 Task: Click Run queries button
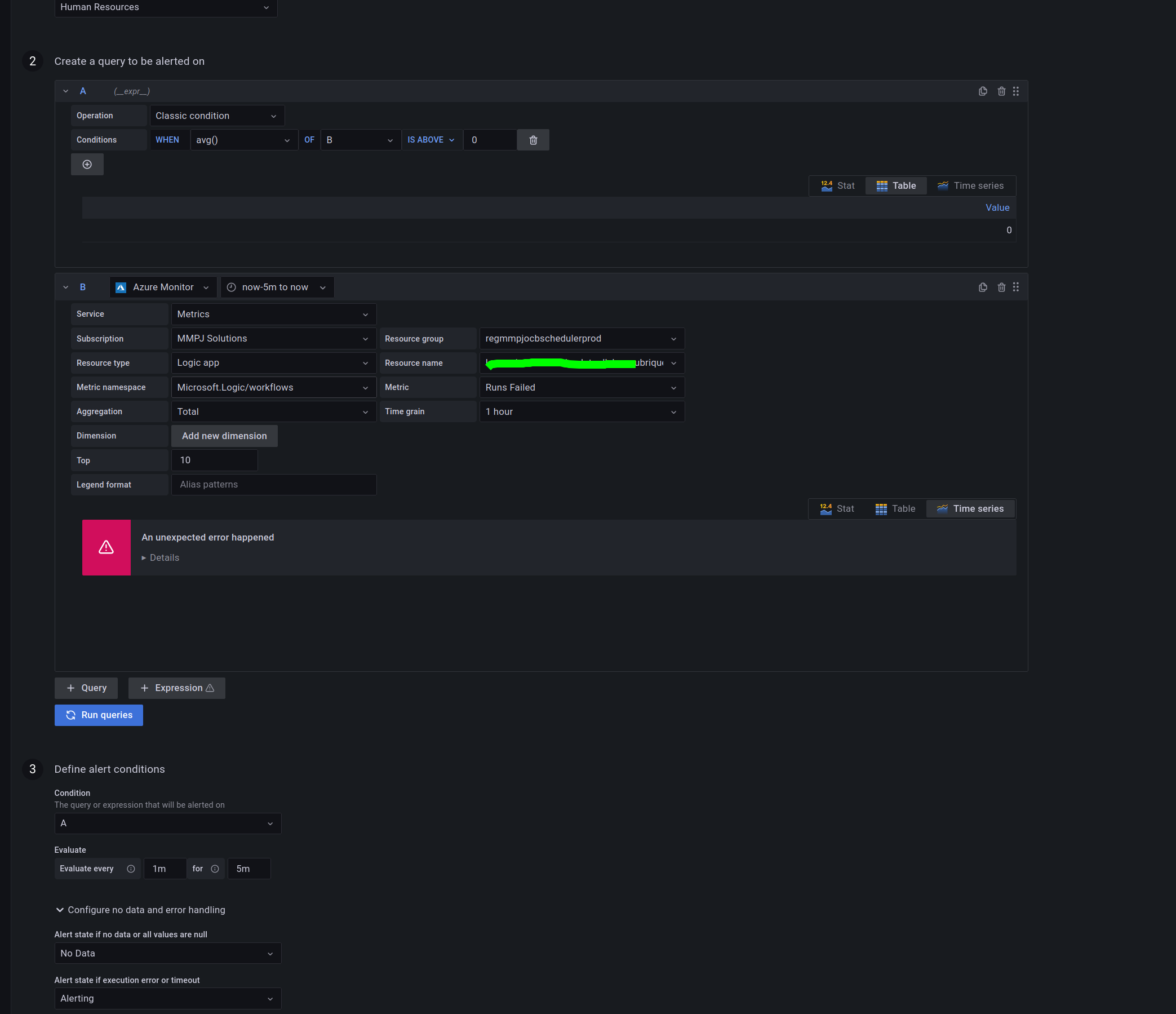click(x=99, y=715)
